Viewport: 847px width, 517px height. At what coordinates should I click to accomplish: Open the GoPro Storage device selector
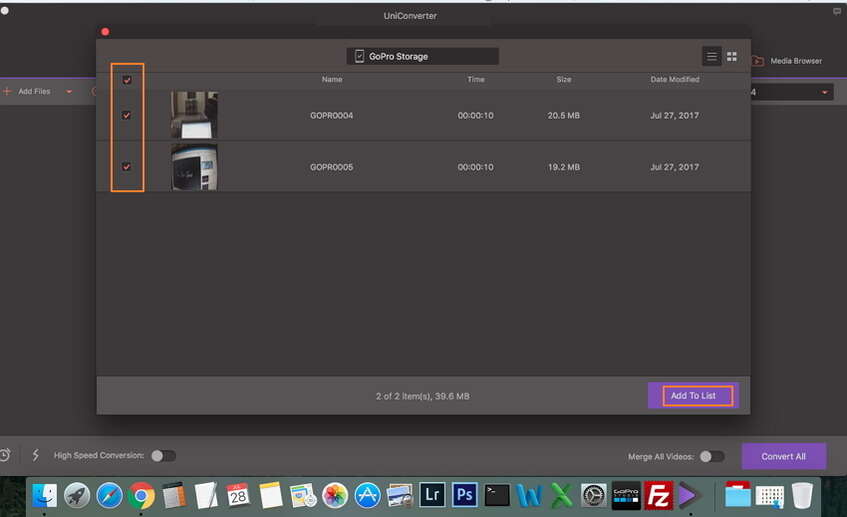[x=422, y=56]
